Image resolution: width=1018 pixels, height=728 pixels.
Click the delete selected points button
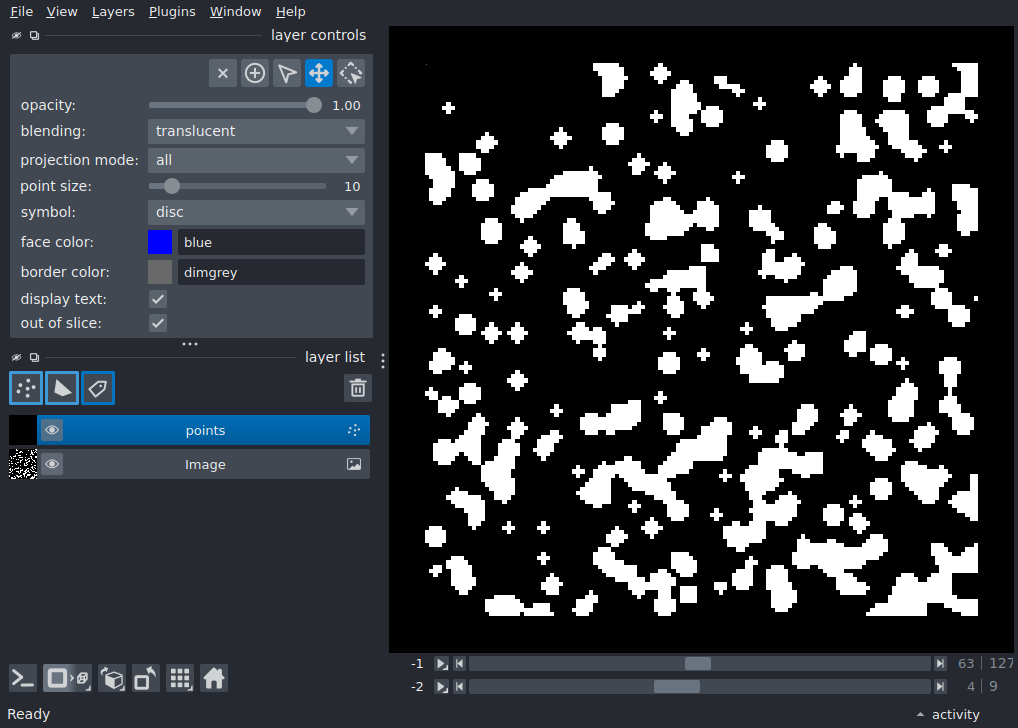tap(223, 73)
